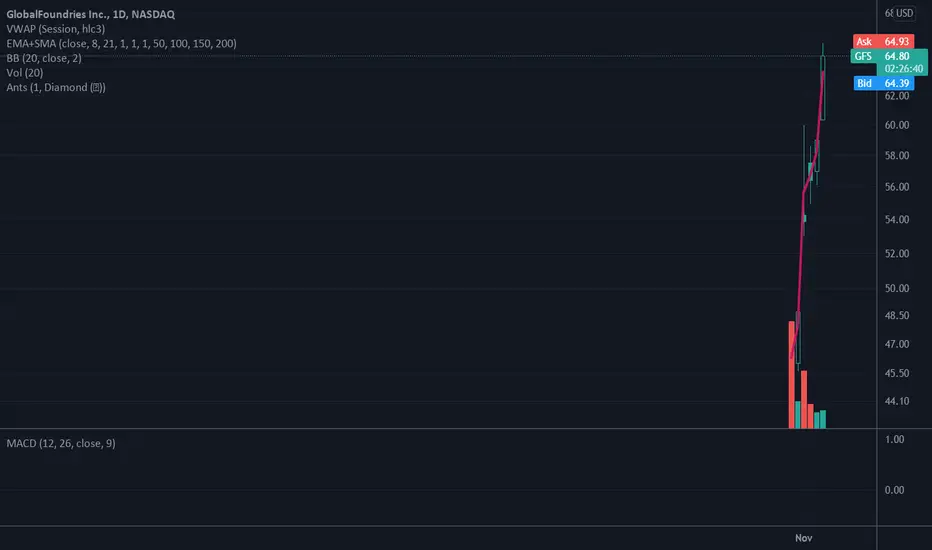
Task: Click the red Ask 64.93 price tag
Action: (883, 41)
